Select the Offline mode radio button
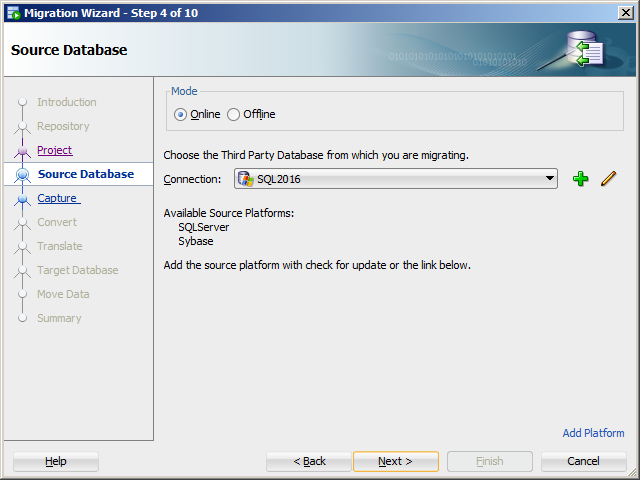 tap(233, 115)
